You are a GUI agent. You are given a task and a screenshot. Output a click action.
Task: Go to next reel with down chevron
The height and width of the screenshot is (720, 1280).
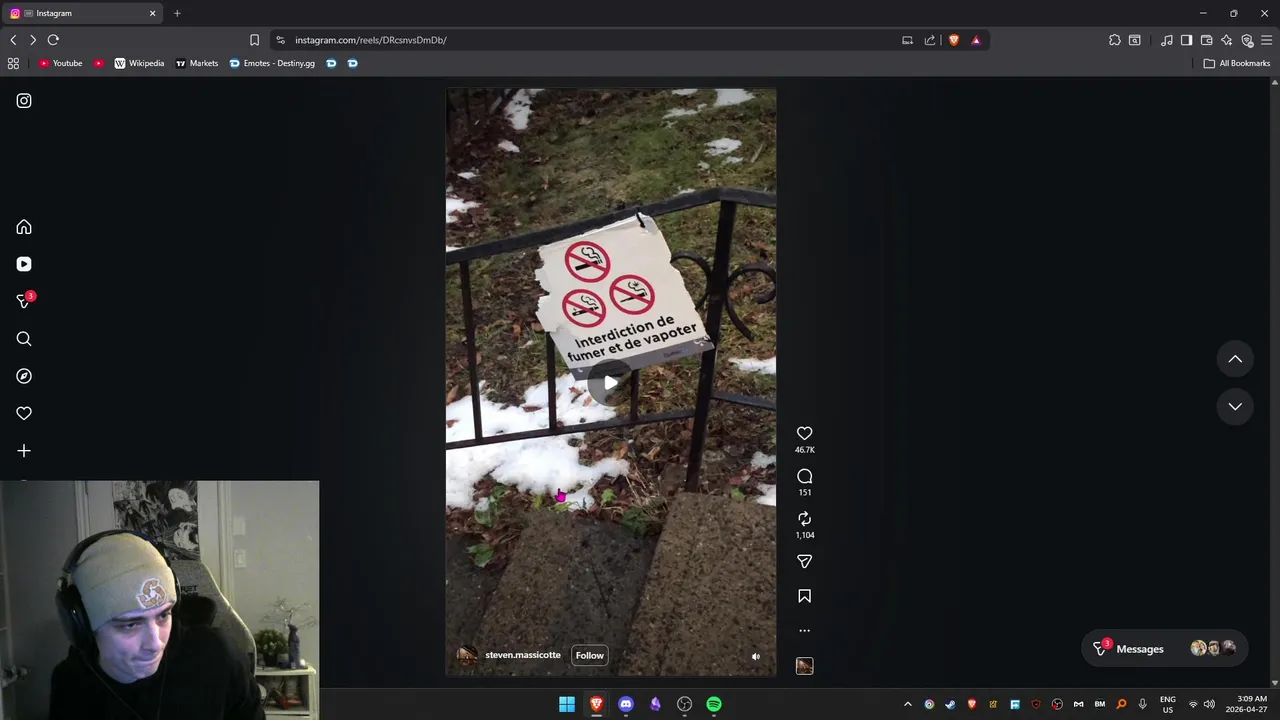[x=1235, y=406]
